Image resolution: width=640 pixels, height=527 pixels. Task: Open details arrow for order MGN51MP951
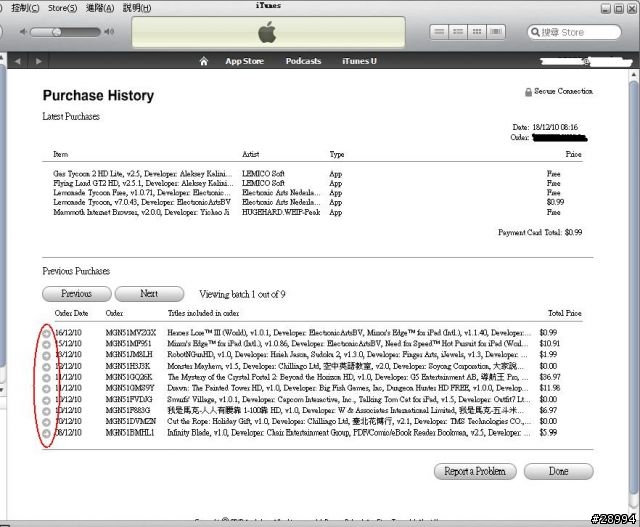click(x=47, y=345)
